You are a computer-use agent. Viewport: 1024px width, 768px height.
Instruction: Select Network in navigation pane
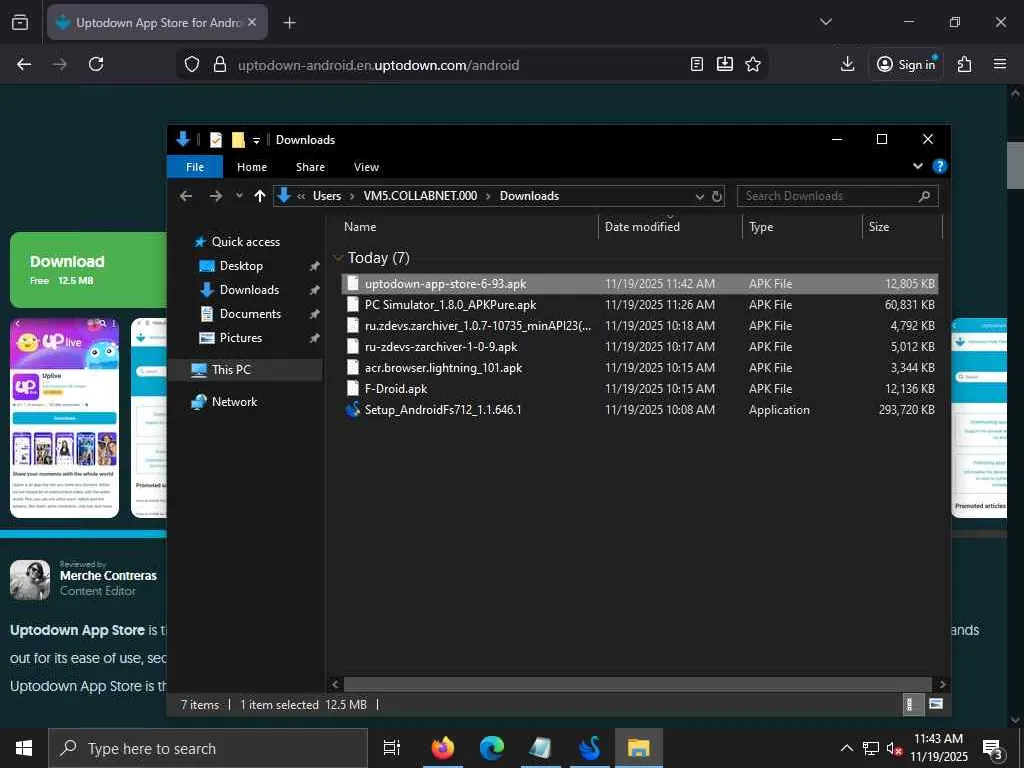234,402
